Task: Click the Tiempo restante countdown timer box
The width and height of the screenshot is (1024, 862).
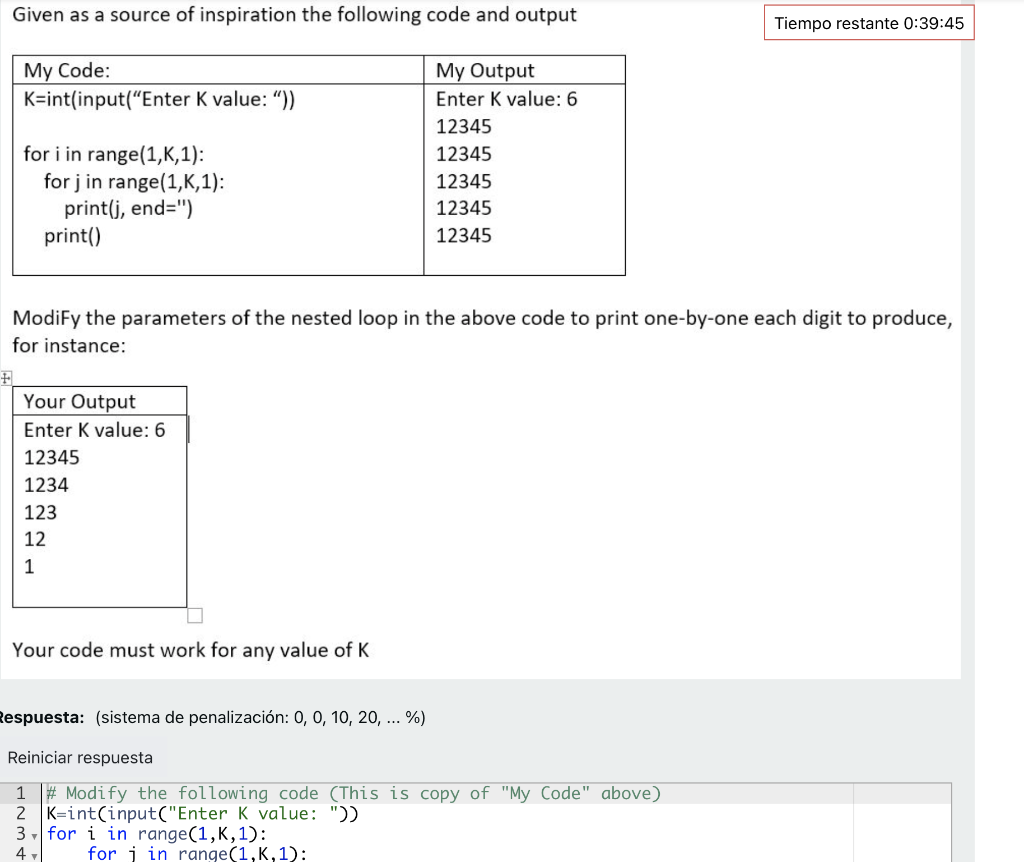Action: pos(869,23)
